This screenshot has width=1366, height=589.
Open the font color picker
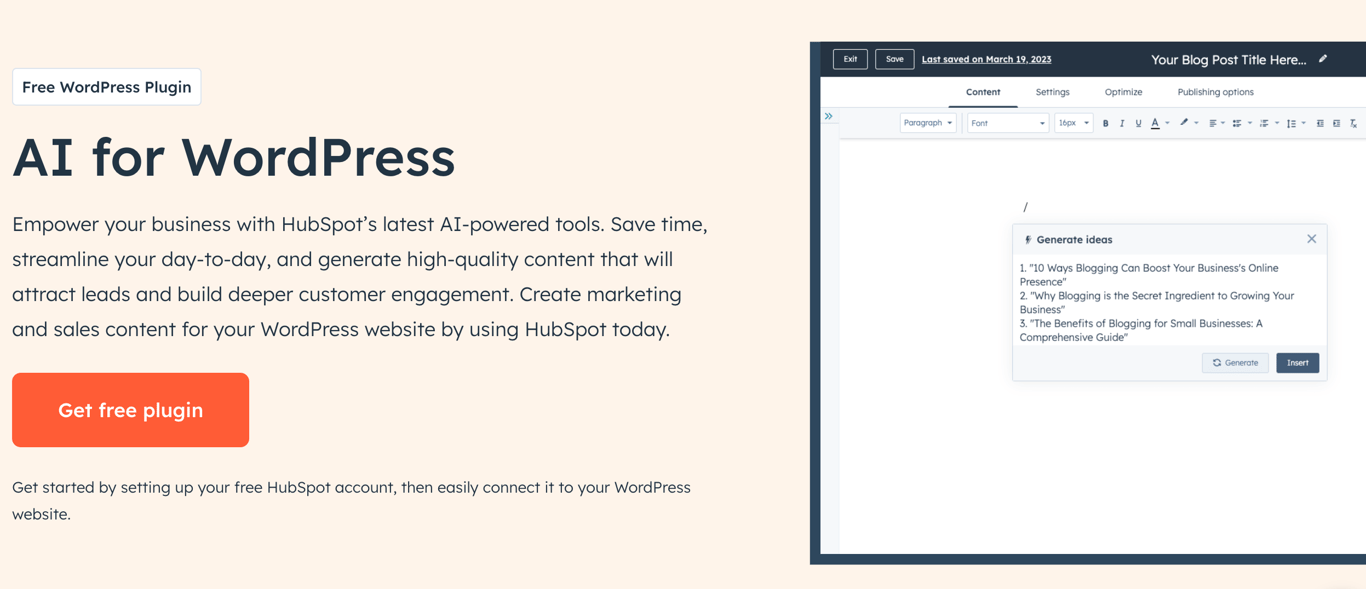tap(1155, 122)
